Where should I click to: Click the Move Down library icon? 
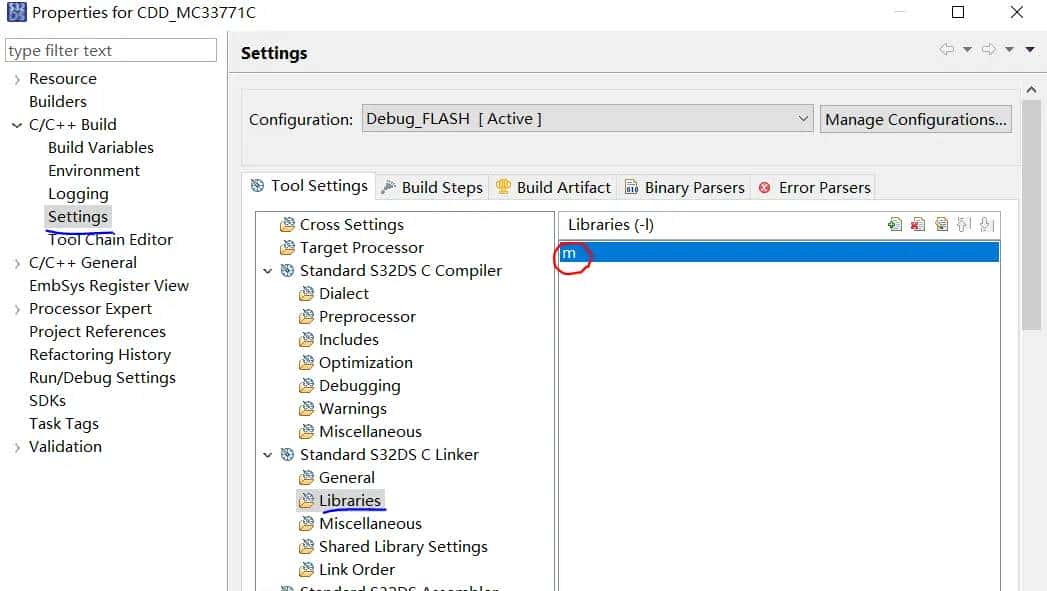point(986,225)
